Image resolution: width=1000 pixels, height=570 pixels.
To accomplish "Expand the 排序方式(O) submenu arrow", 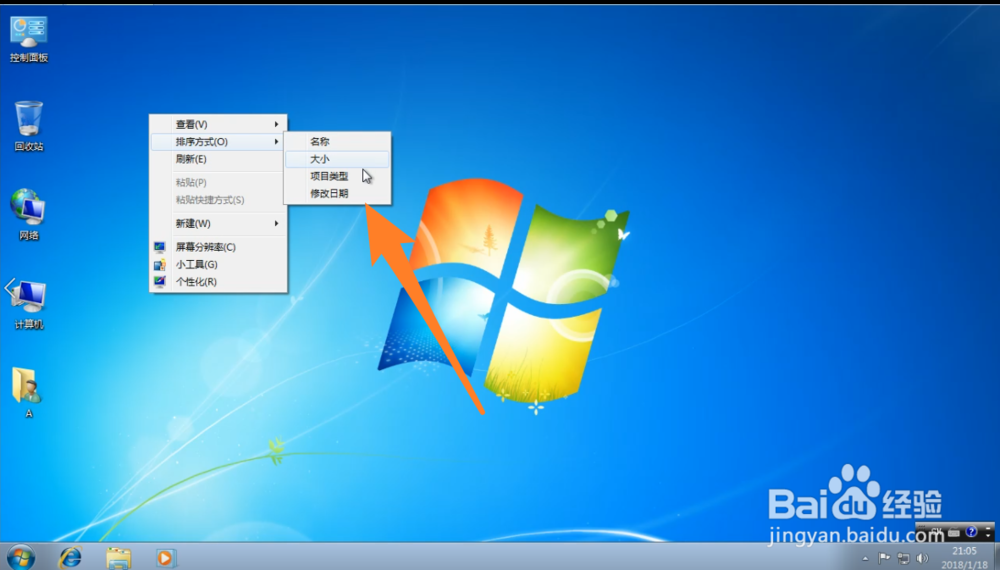I will (x=276, y=142).
